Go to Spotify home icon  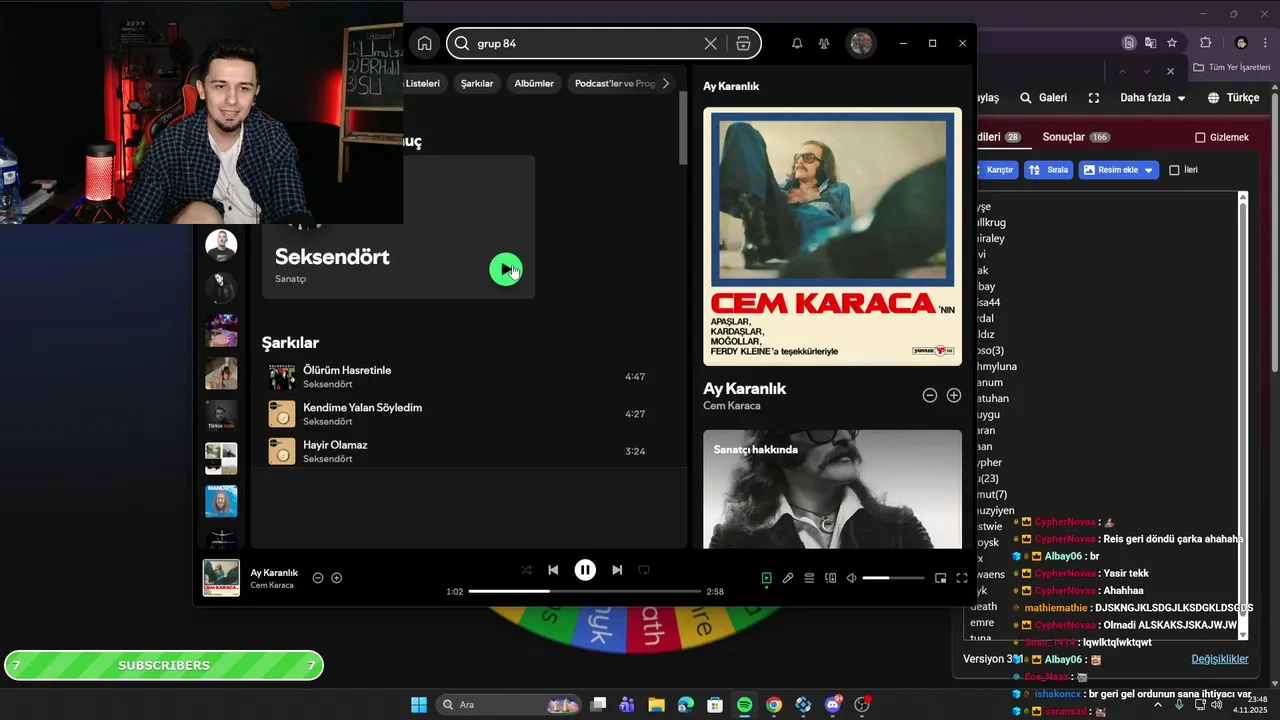[x=425, y=43]
